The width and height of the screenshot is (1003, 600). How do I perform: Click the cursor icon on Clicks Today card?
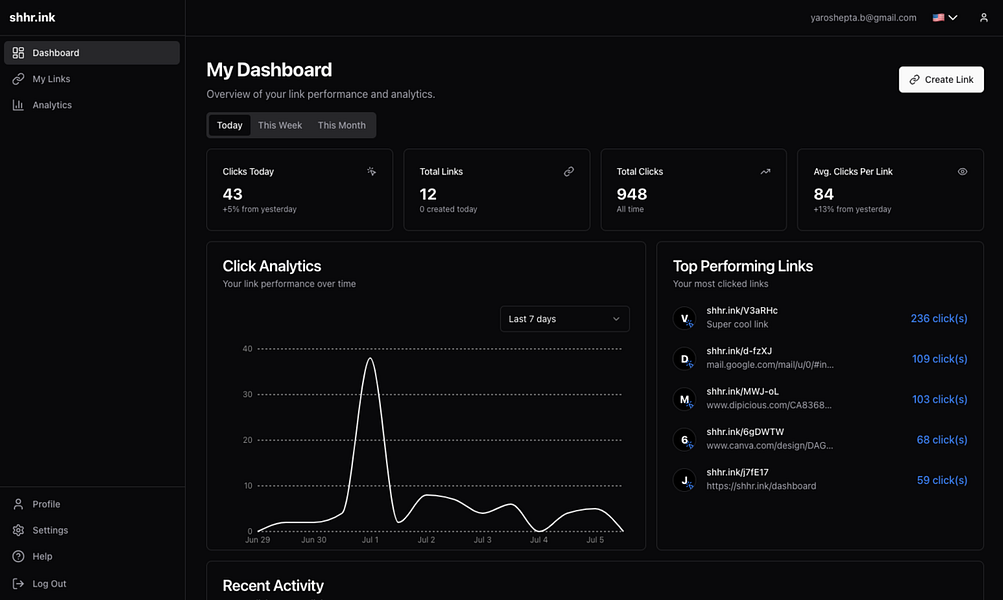point(371,171)
